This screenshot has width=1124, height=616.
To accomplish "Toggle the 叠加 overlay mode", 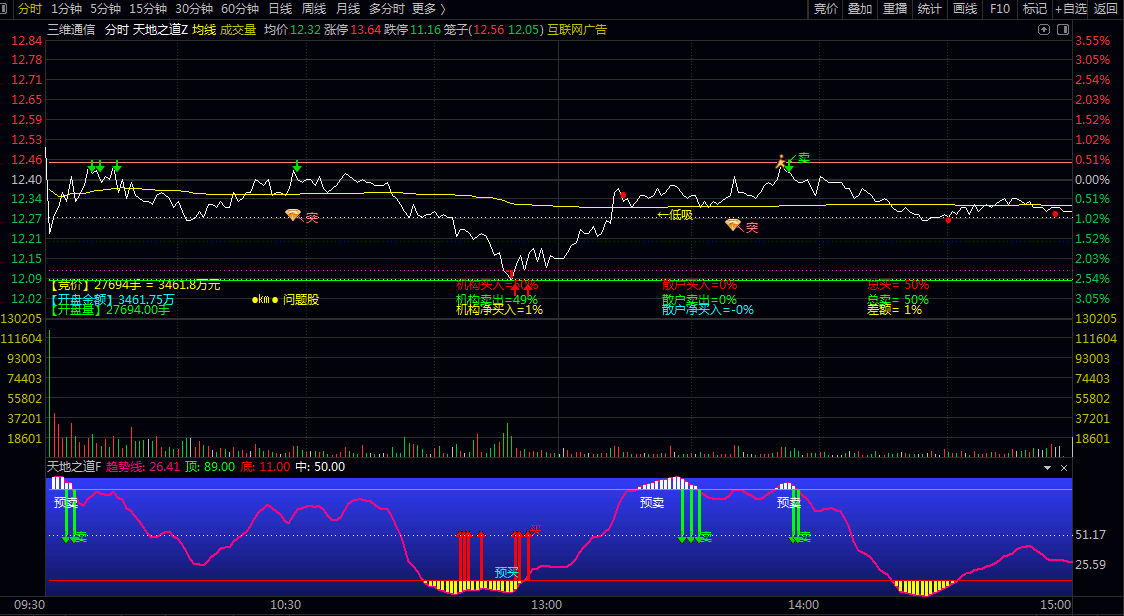I will pos(859,9).
